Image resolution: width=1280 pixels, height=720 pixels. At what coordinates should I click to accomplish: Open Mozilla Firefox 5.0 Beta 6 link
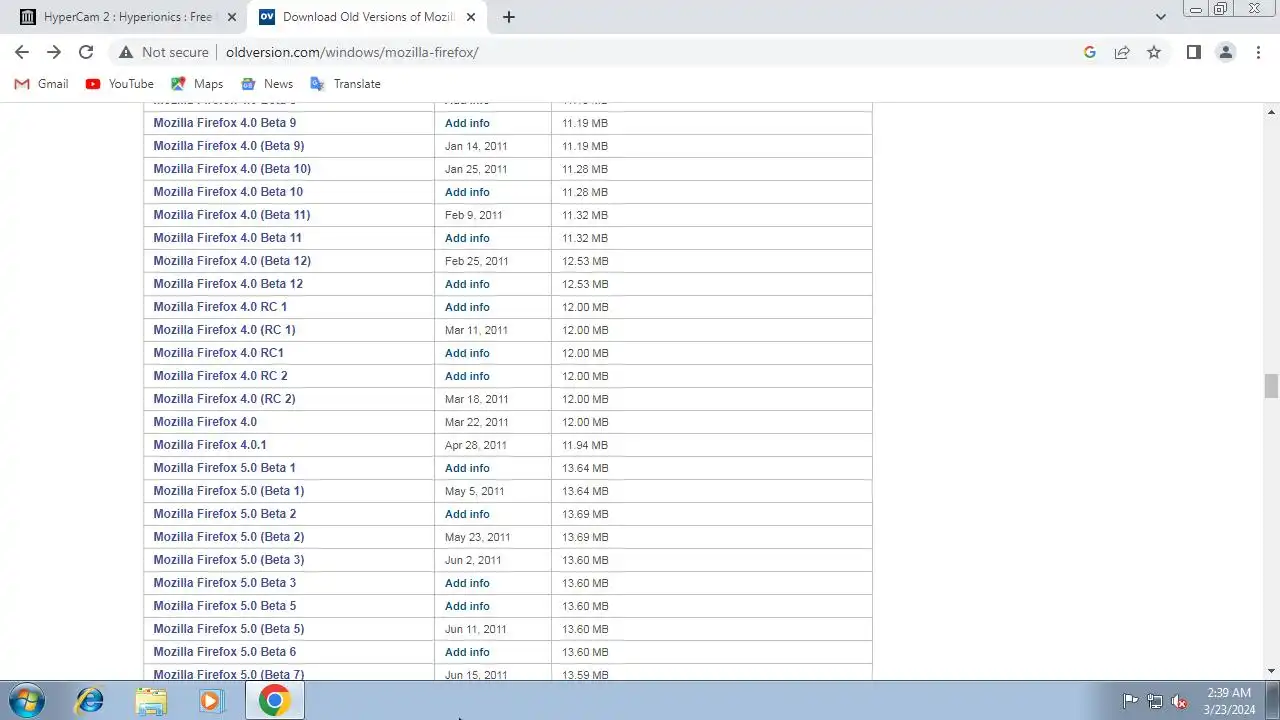224,652
